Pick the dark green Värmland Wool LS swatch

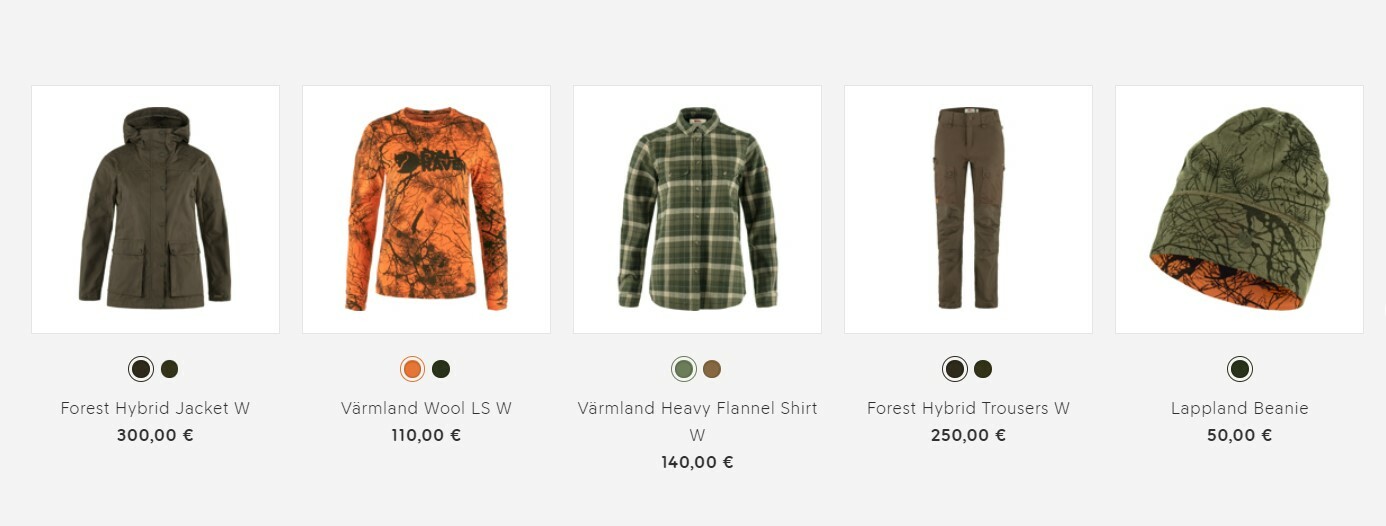pos(441,369)
